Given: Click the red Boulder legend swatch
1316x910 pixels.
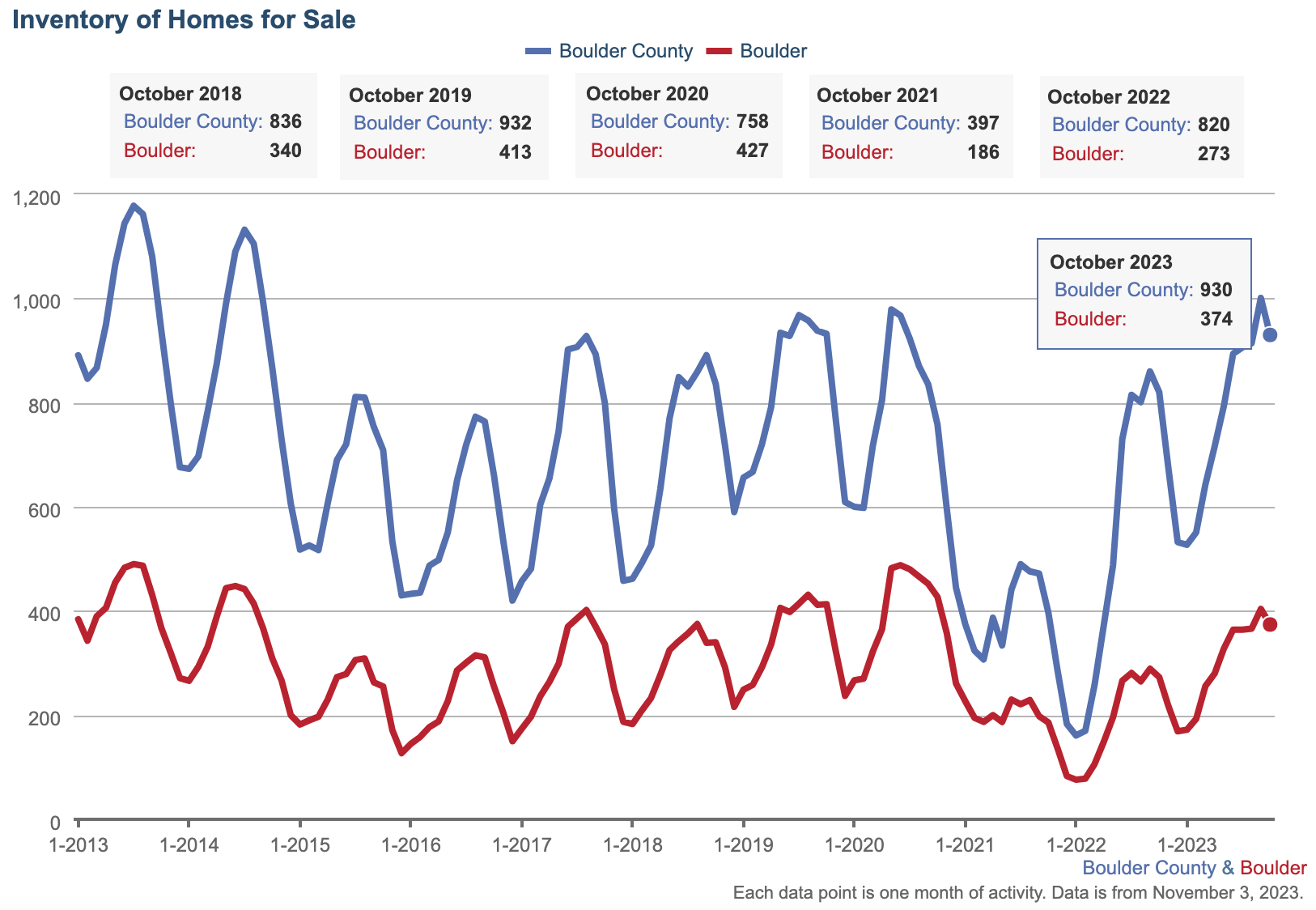Looking at the screenshot, I should [720, 51].
